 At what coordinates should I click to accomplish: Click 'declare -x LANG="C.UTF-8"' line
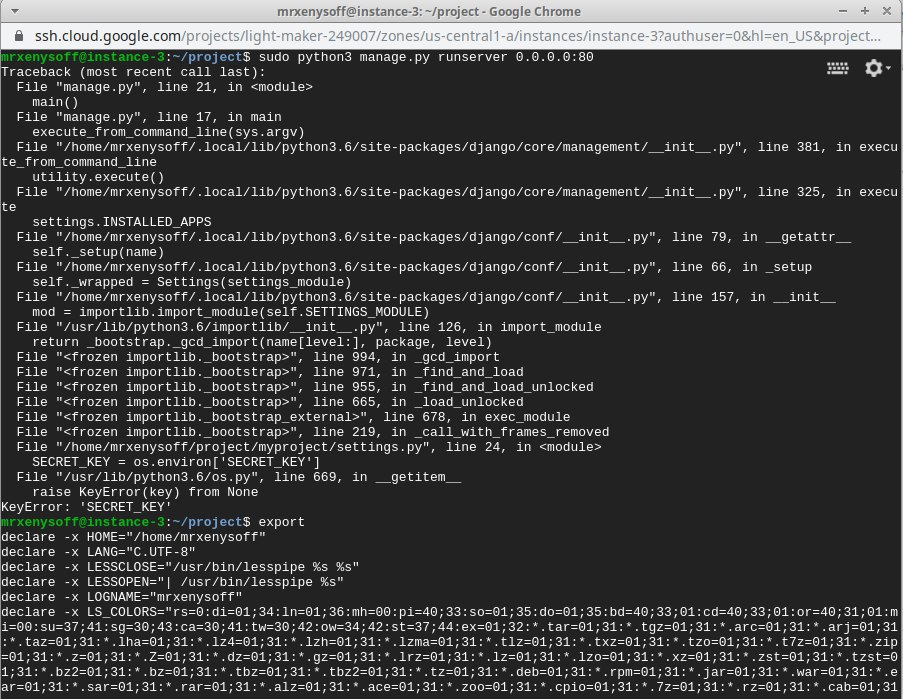point(98,551)
